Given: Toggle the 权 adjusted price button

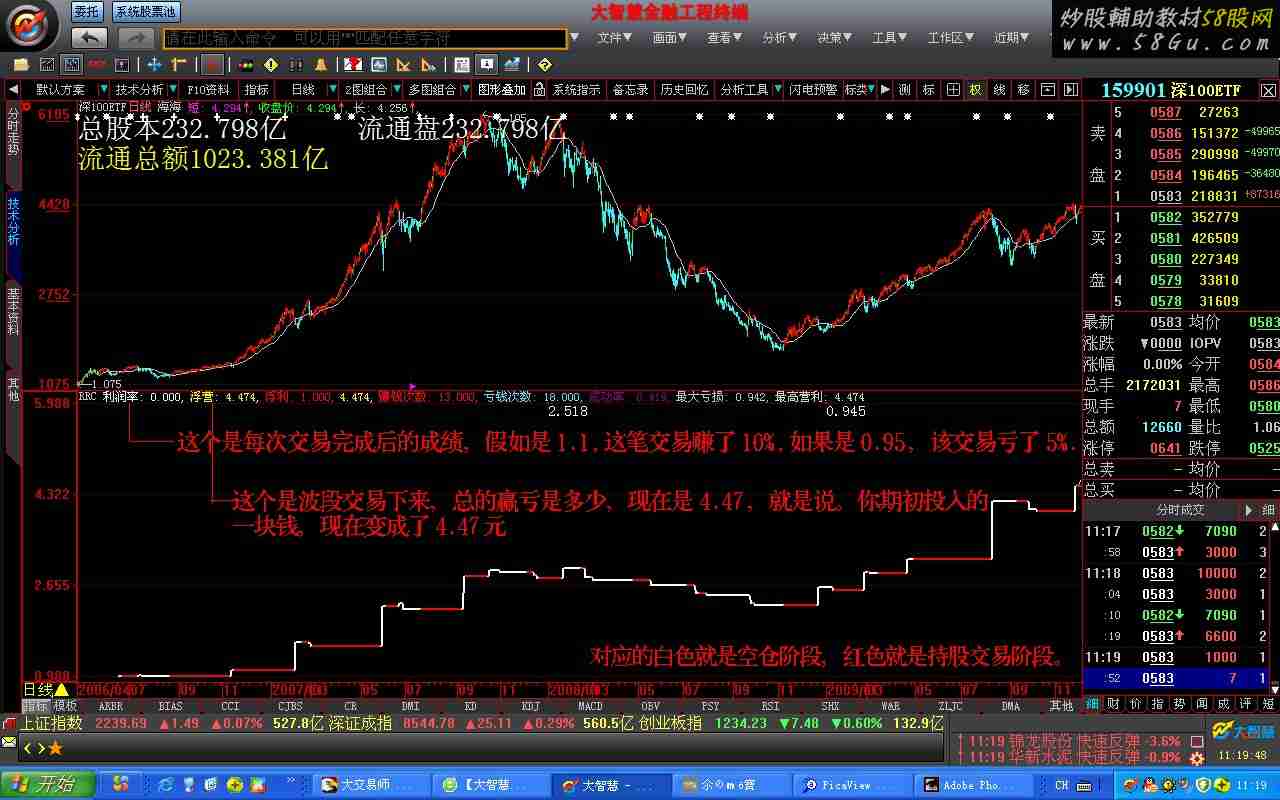Looking at the screenshot, I should pyautogui.click(x=975, y=89).
